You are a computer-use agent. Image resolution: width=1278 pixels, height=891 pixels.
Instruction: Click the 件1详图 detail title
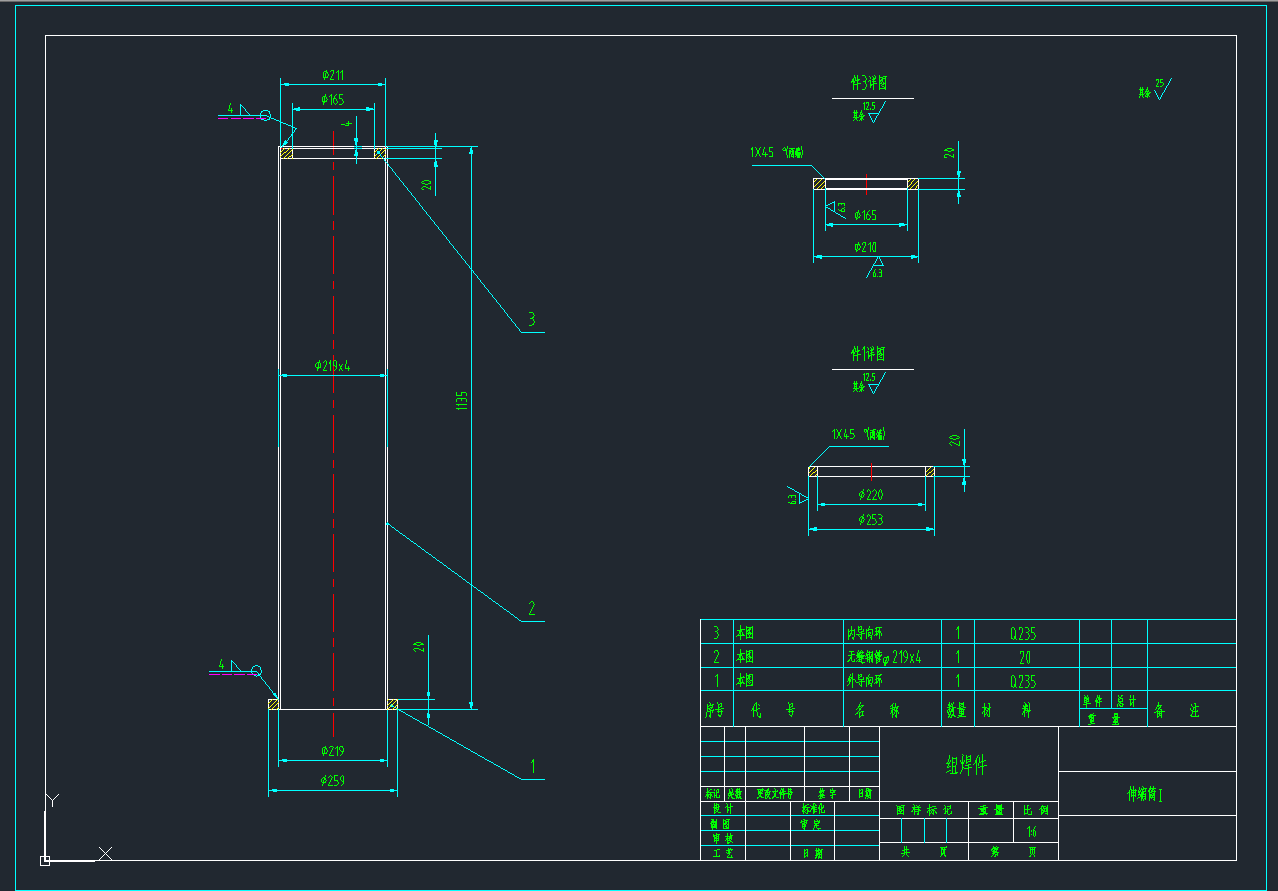tap(867, 354)
